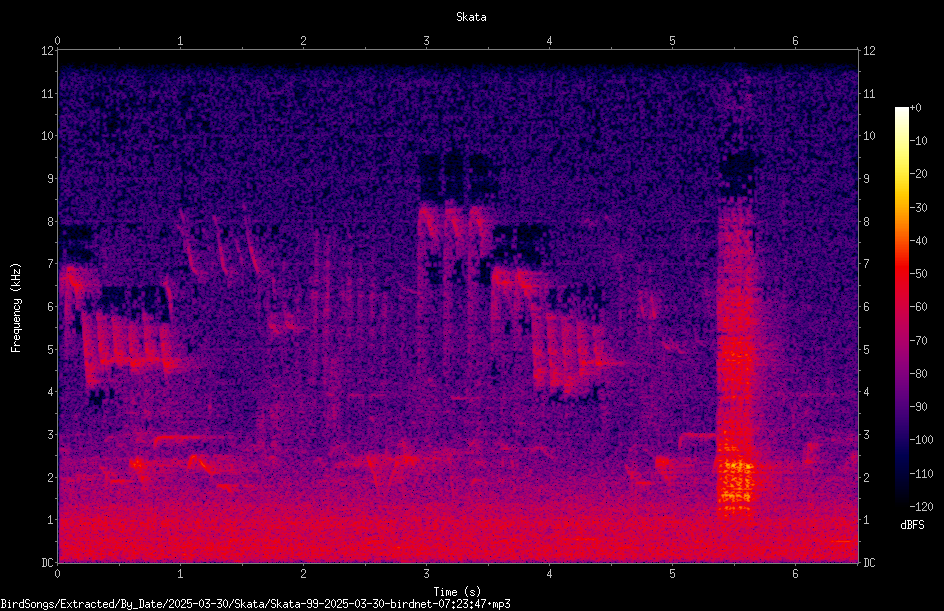This screenshot has height=611, width=944.
Task: Click the "5" tick on the left frequency axis
Action: (x=51, y=349)
